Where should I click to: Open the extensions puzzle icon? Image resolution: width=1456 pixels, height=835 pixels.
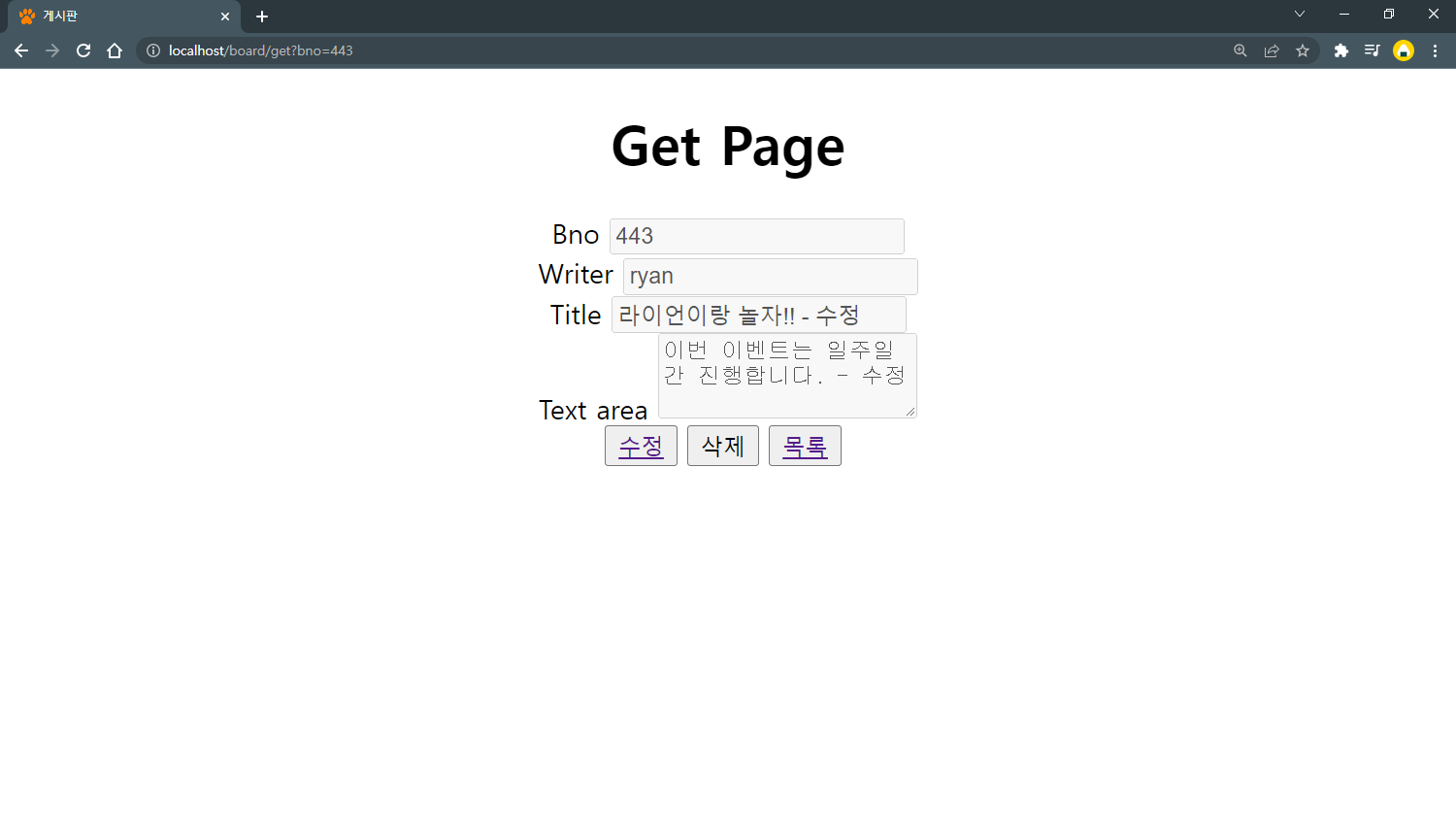[x=1341, y=50]
